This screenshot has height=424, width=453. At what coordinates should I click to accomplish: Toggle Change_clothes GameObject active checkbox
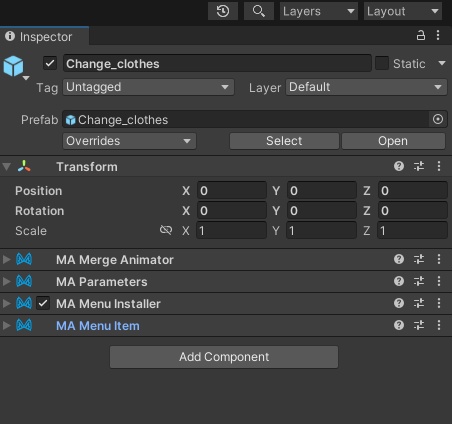pos(50,63)
